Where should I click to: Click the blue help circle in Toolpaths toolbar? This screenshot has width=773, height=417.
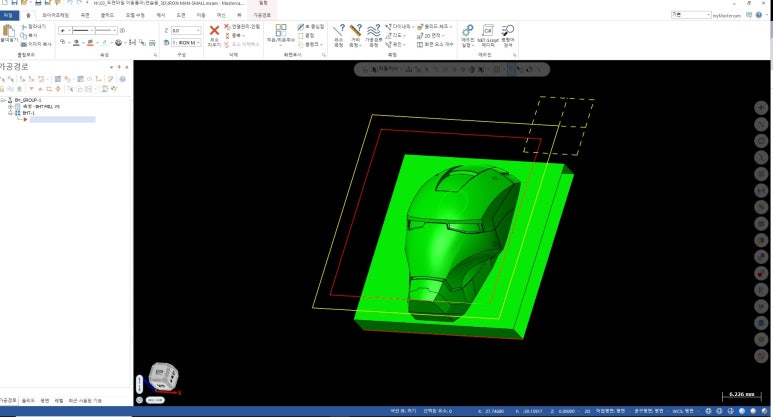122,79
